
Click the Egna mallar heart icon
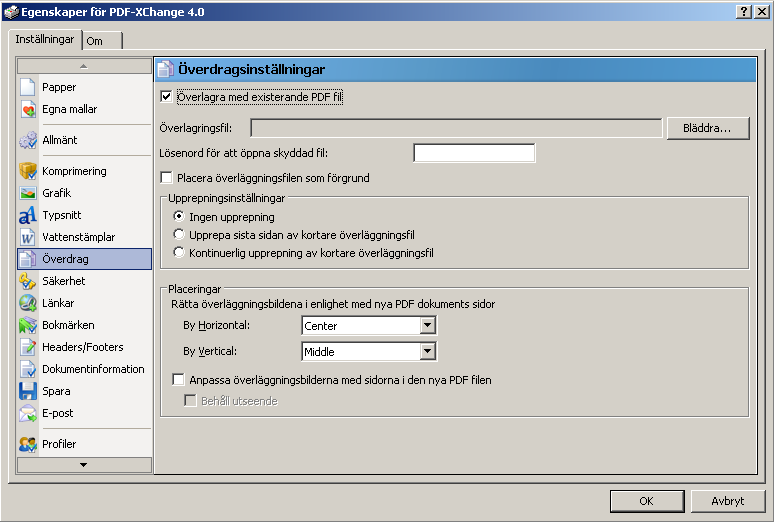(28, 109)
